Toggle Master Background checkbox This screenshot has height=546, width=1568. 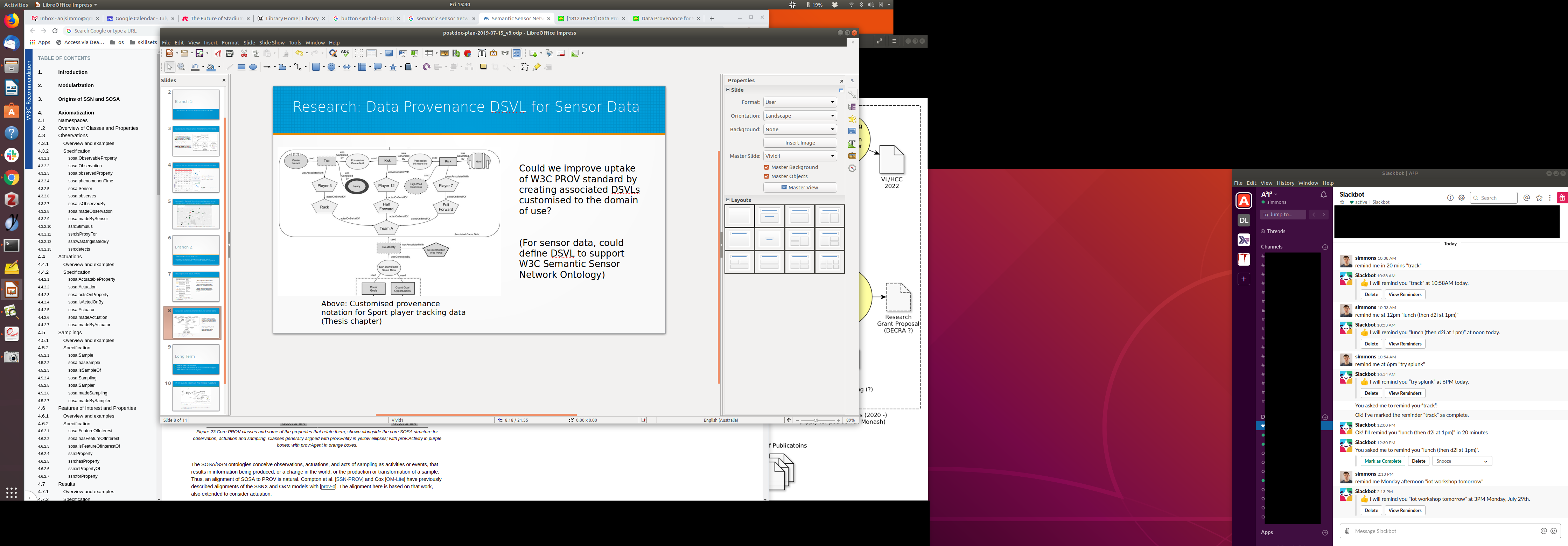[x=766, y=167]
